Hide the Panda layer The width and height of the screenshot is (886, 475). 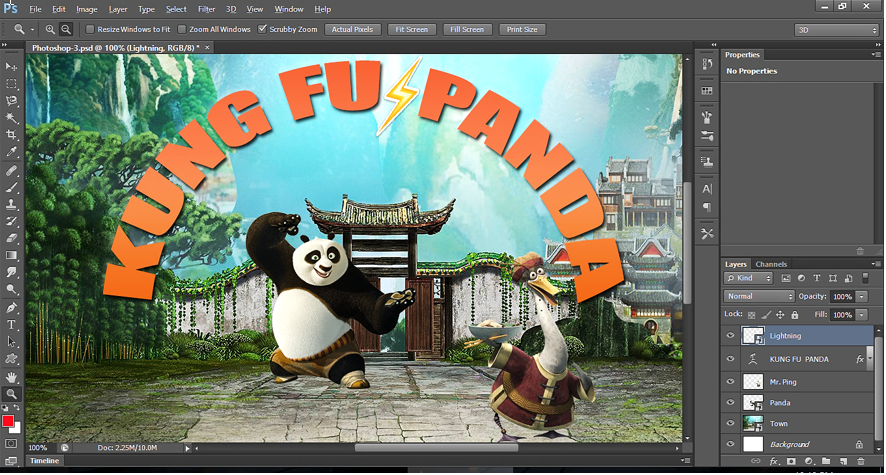(730, 403)
